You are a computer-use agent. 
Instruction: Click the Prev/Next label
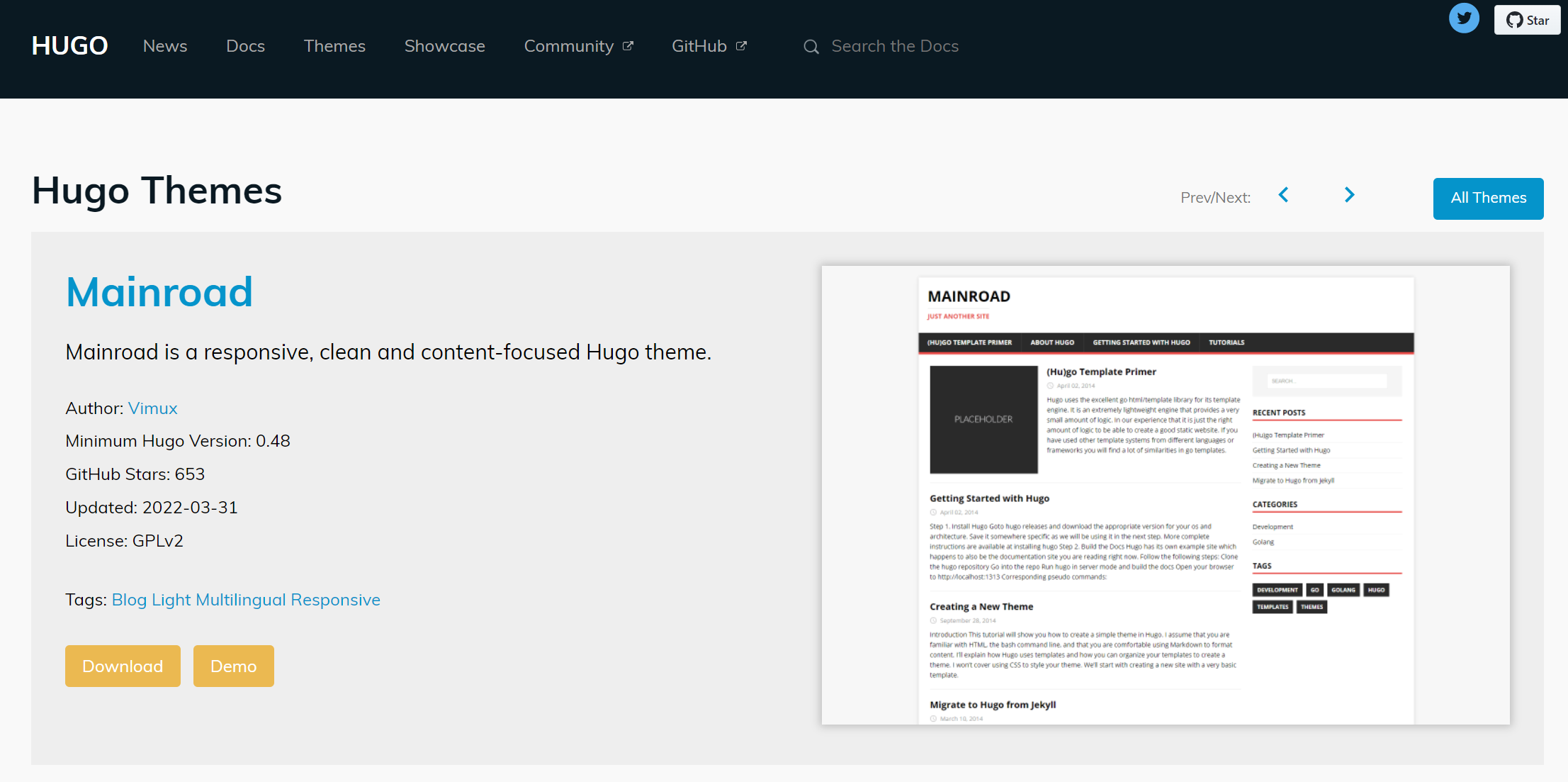tap(1216, 198)
